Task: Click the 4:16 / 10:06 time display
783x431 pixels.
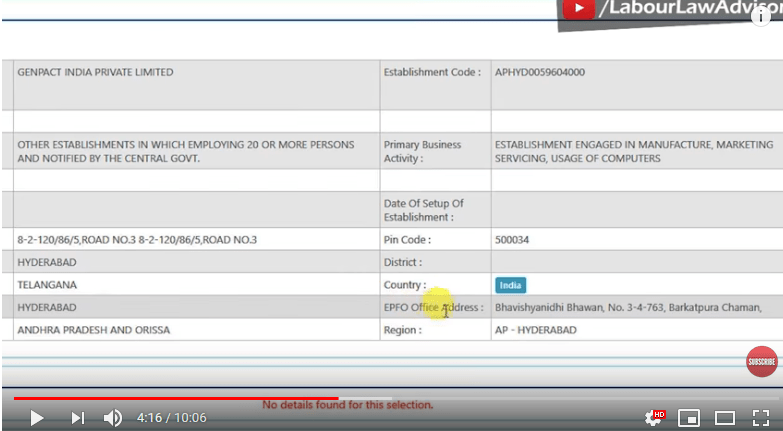Action: 171,418
